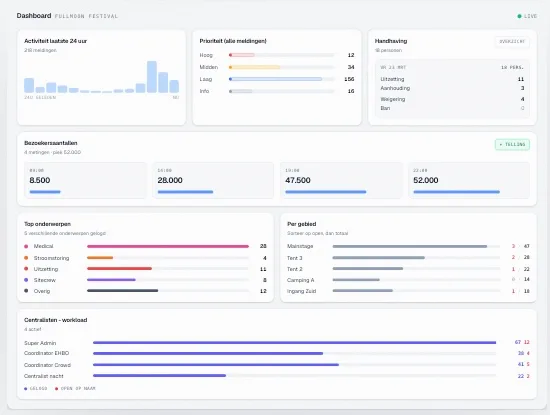Click the 28.000 visitor count card

[213, 180]
